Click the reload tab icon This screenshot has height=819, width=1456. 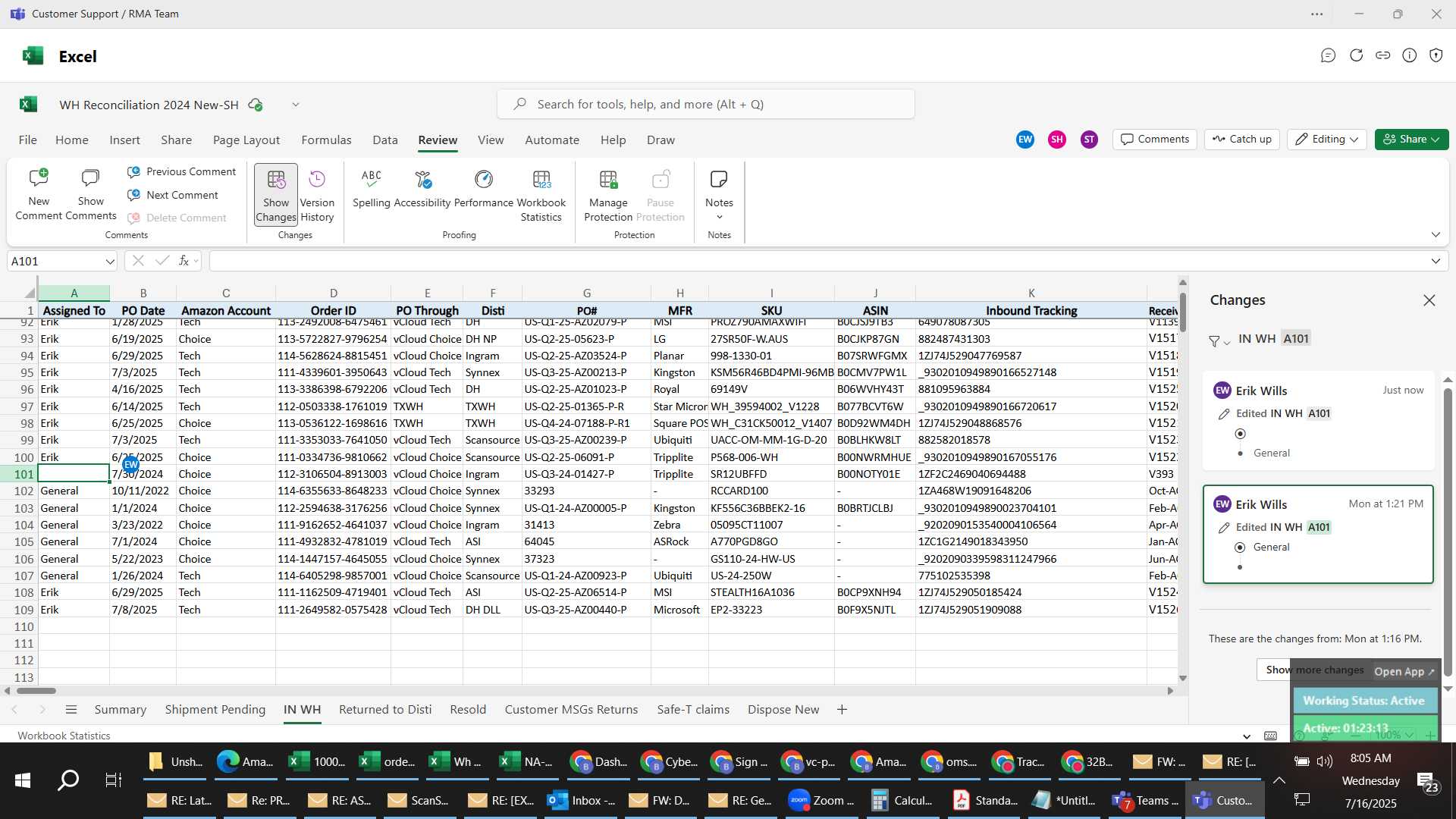[1357, 55]
